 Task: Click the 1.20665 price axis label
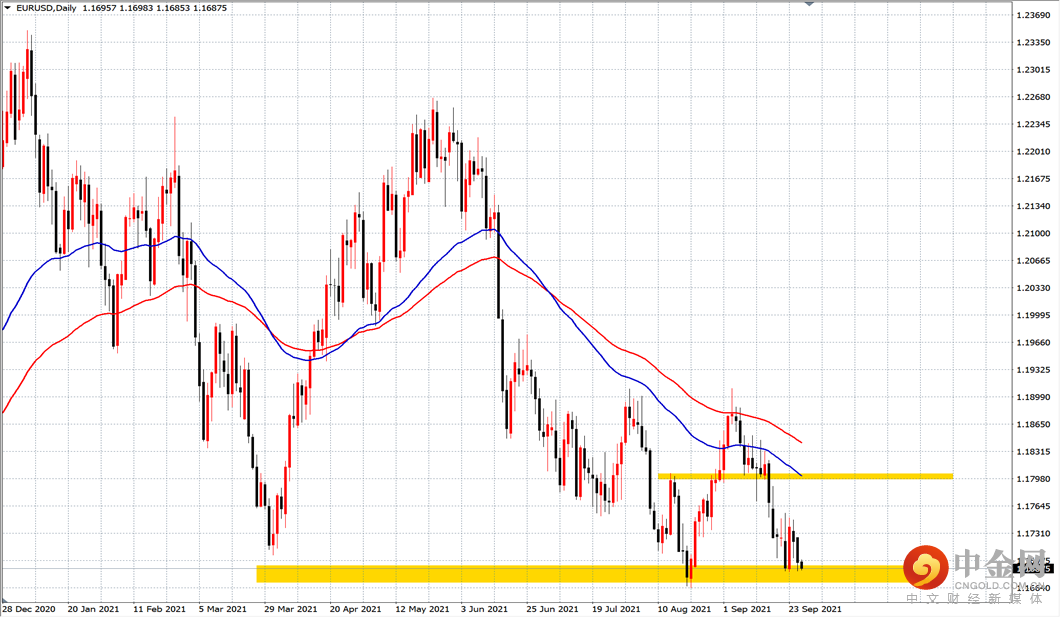coord(1033,260)
